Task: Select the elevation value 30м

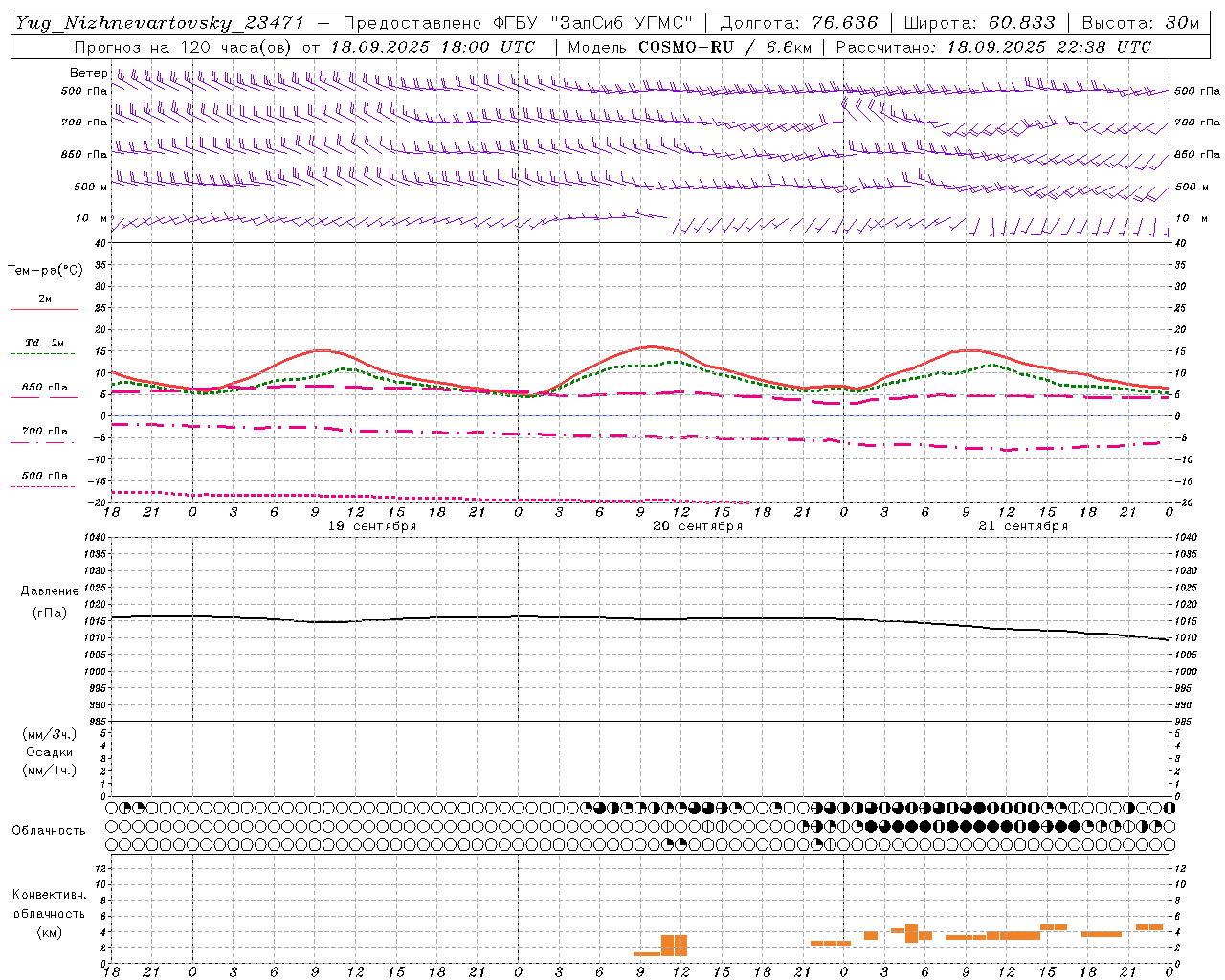Action: point(1182,23)
